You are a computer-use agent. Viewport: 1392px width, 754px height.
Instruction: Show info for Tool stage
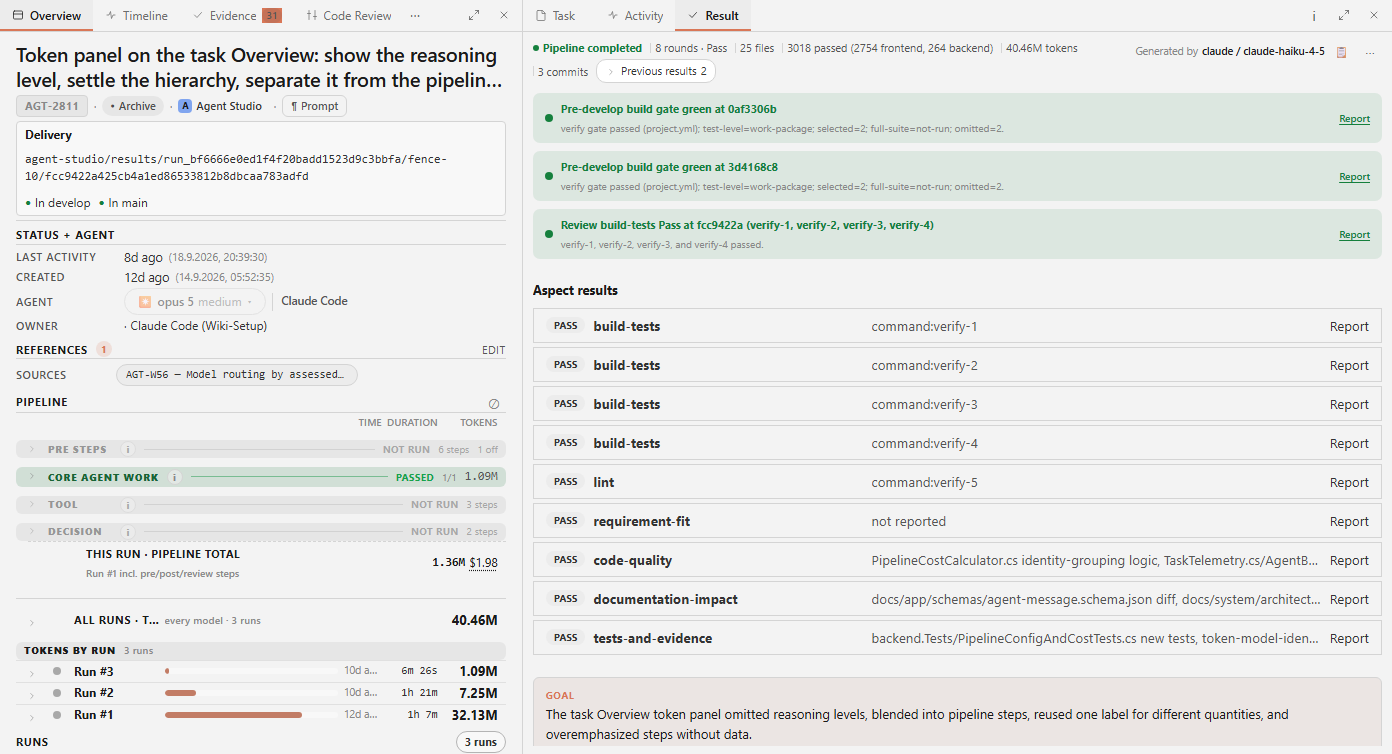pos(128,505)
